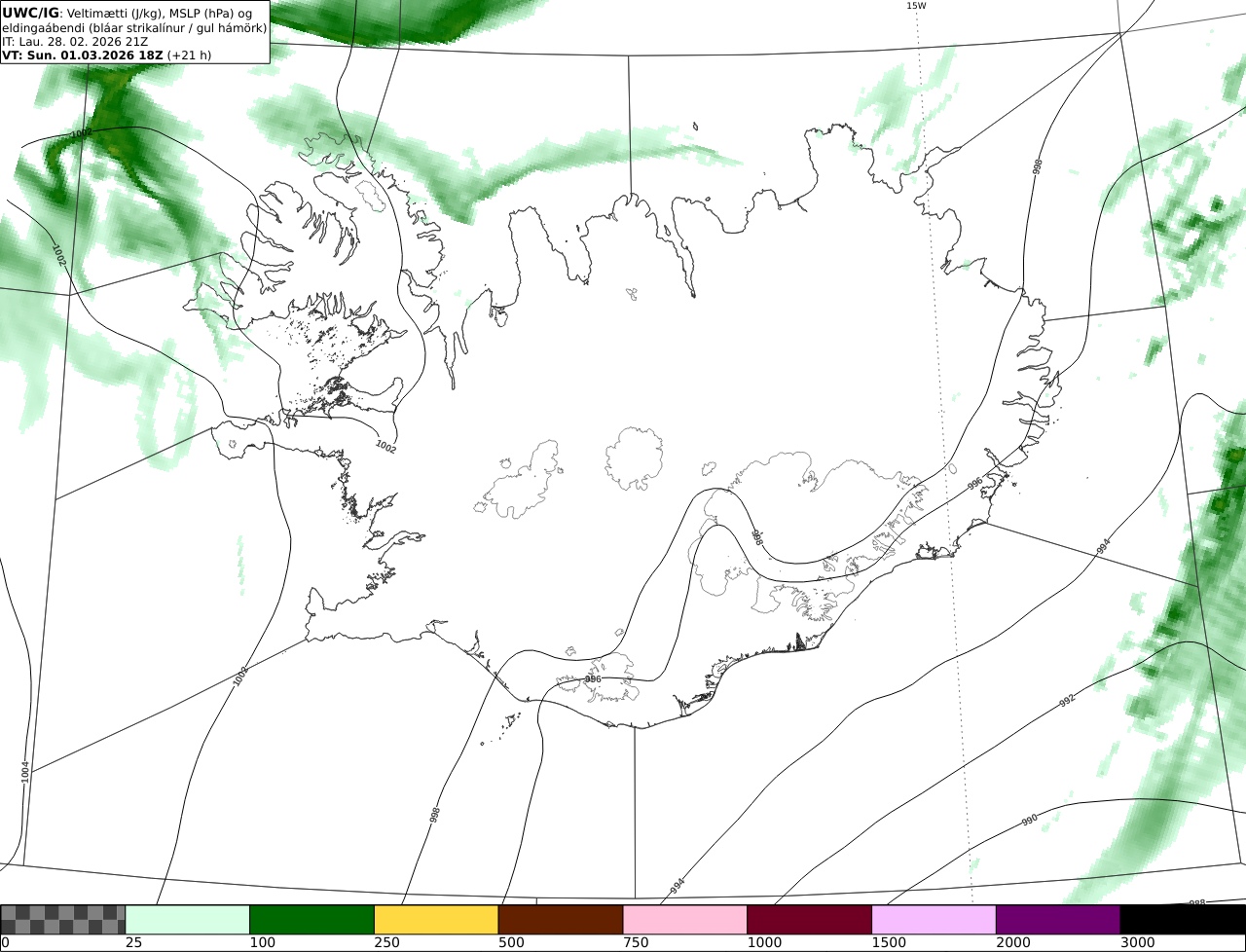Click the legend value "3000"
This screenshot has height=952, width=1246.
1138,942
